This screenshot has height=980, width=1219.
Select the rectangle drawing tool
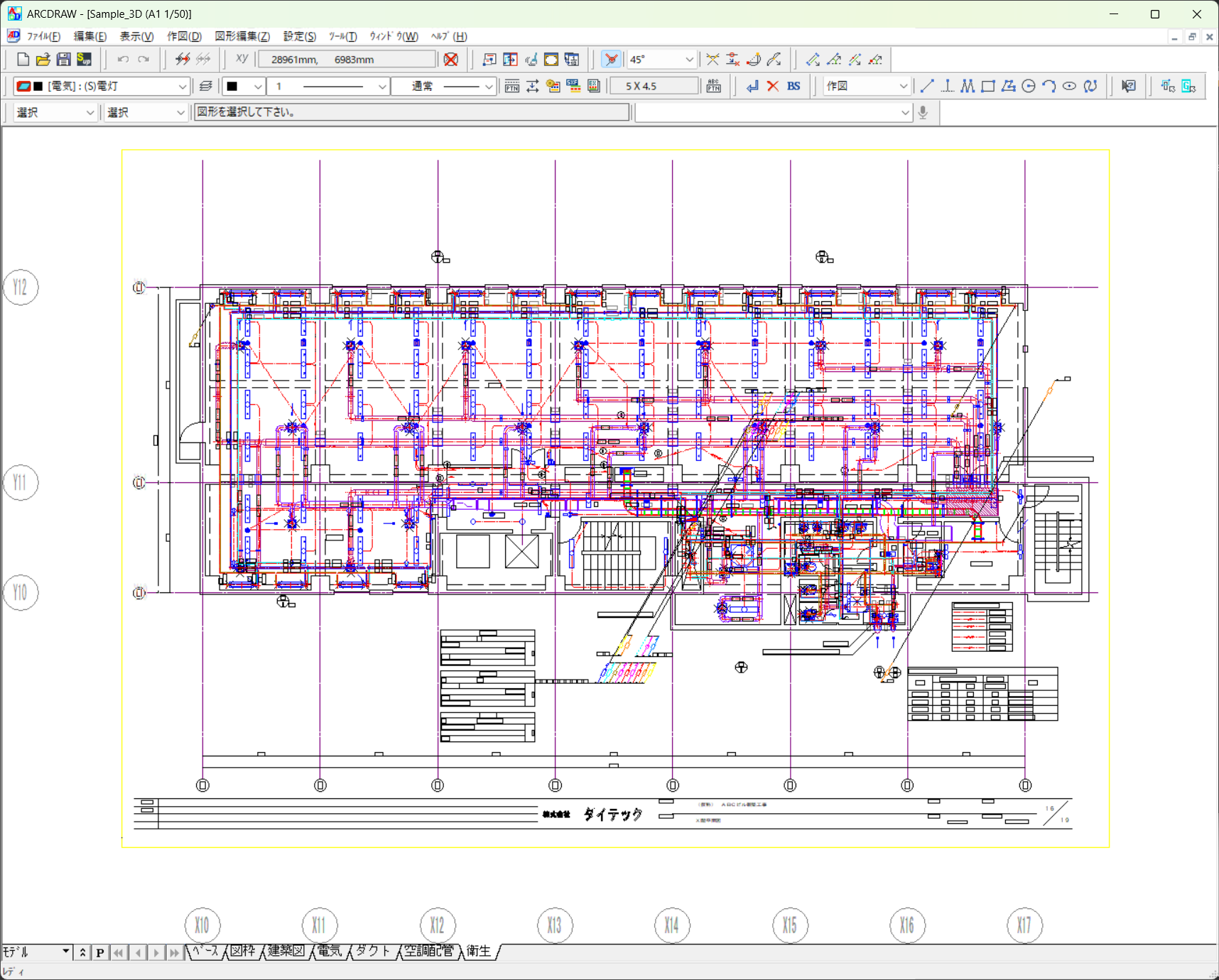pos(987,87)
